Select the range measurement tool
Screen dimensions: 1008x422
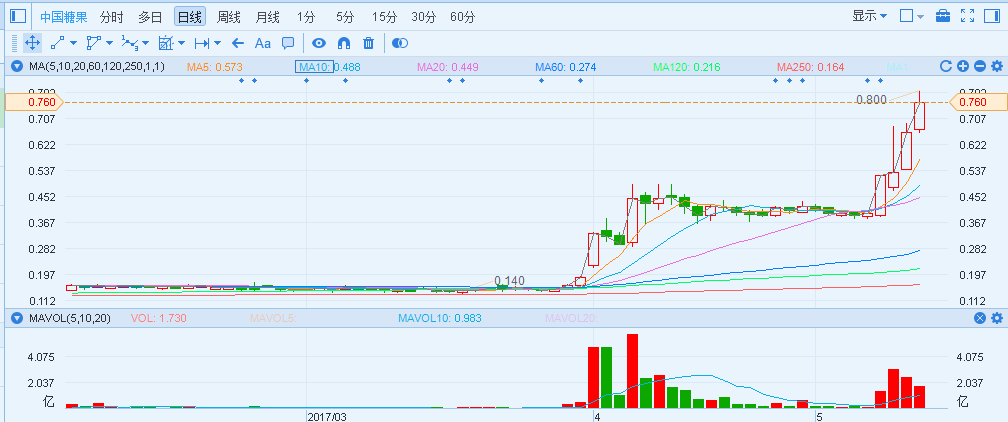(x=202, y=43)
